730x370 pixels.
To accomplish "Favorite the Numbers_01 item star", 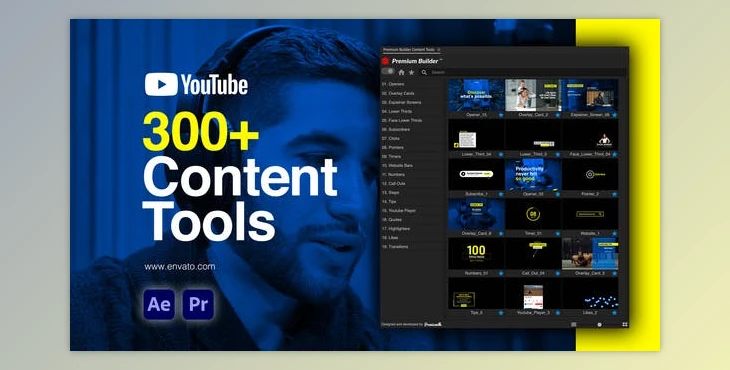I will coord(501,273).
